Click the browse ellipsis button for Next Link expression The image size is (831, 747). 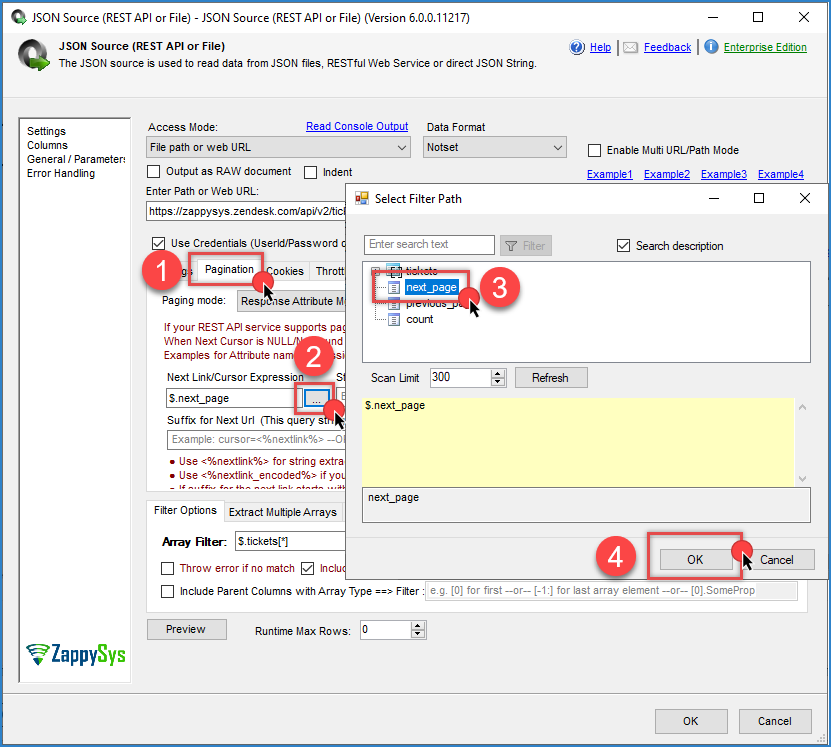(x=315, y=398)
